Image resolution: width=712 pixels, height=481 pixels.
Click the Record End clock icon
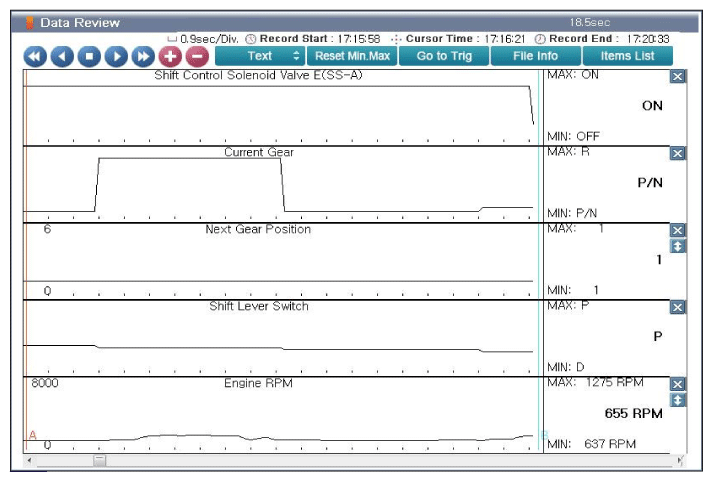(540, 39)
